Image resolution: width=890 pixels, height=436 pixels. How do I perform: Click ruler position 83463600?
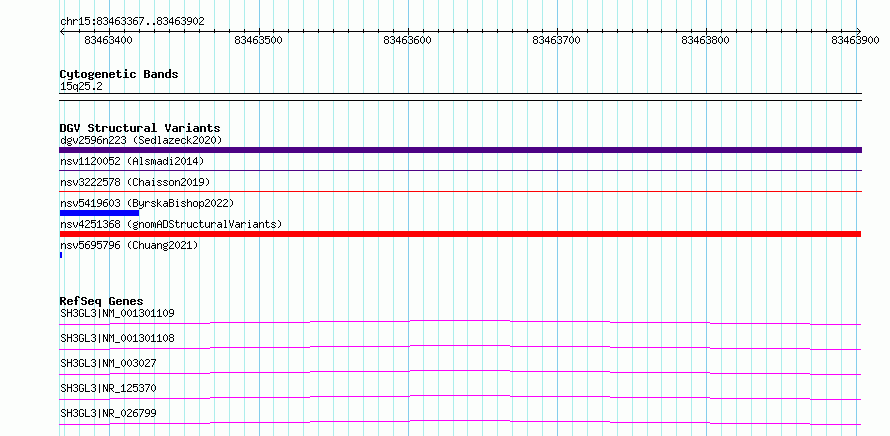pos(408,40)
